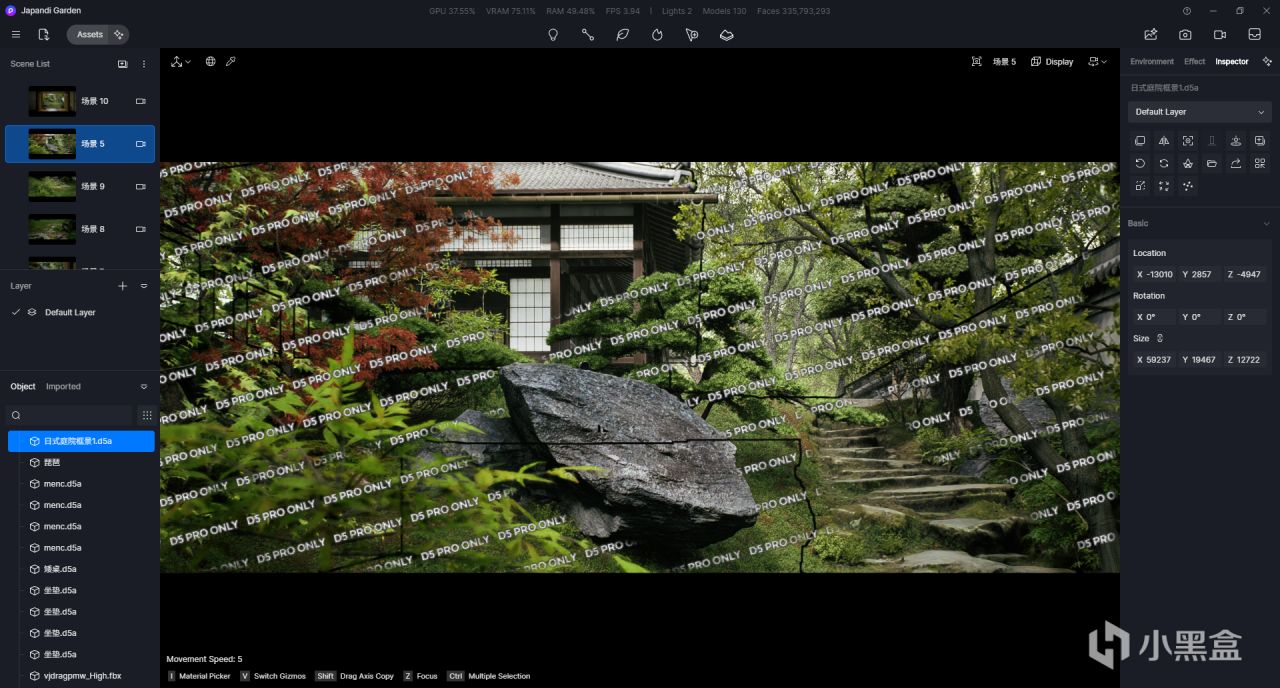Click the import file icon beside the menu
This screenshot has width=1280, height=688.
click(x=44, y=34)
